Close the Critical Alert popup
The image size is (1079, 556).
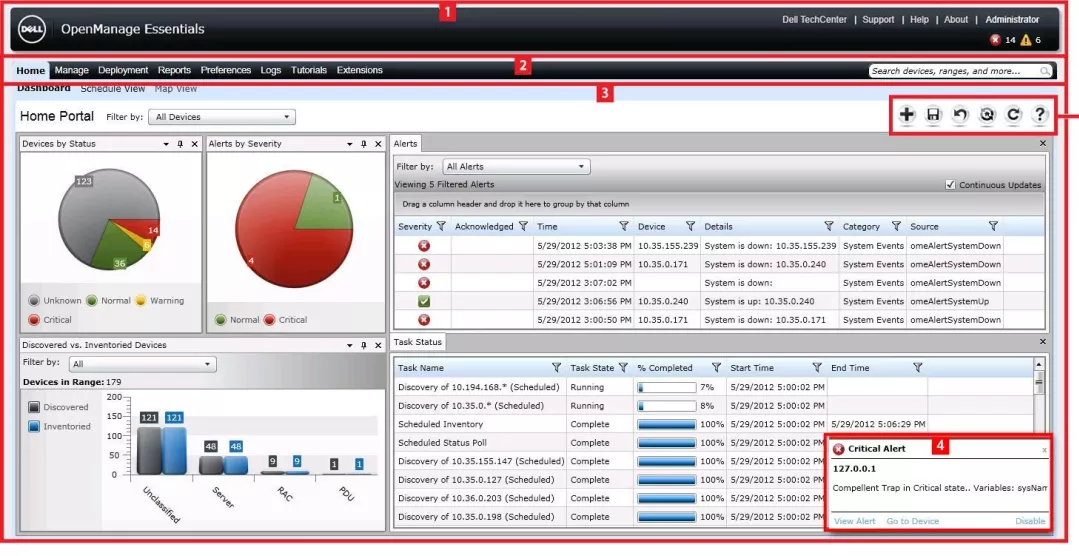point(1044,450)
